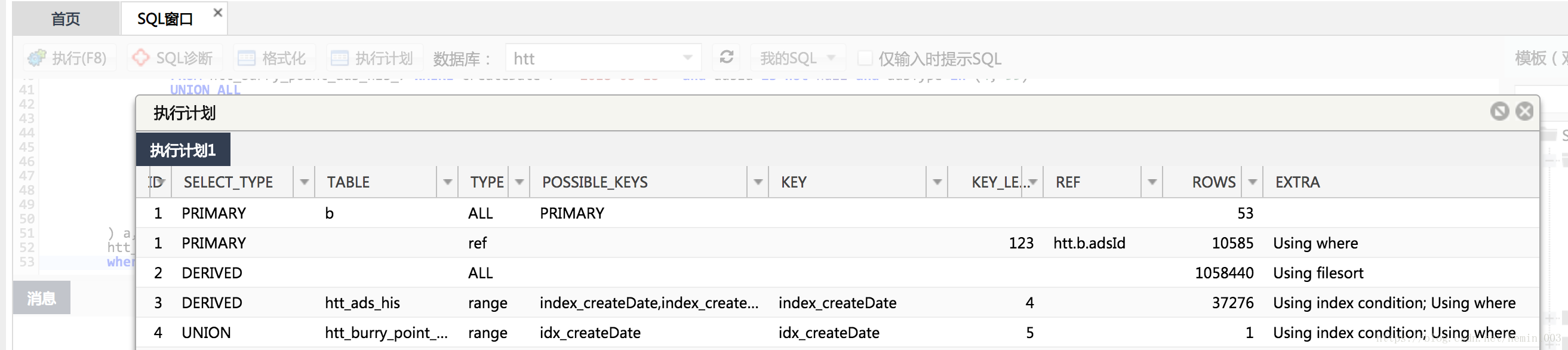The width and height of the screenshot is (1568, 350).
Task: Select the 执行计划1 tab
Action: (x=183, y=150)
